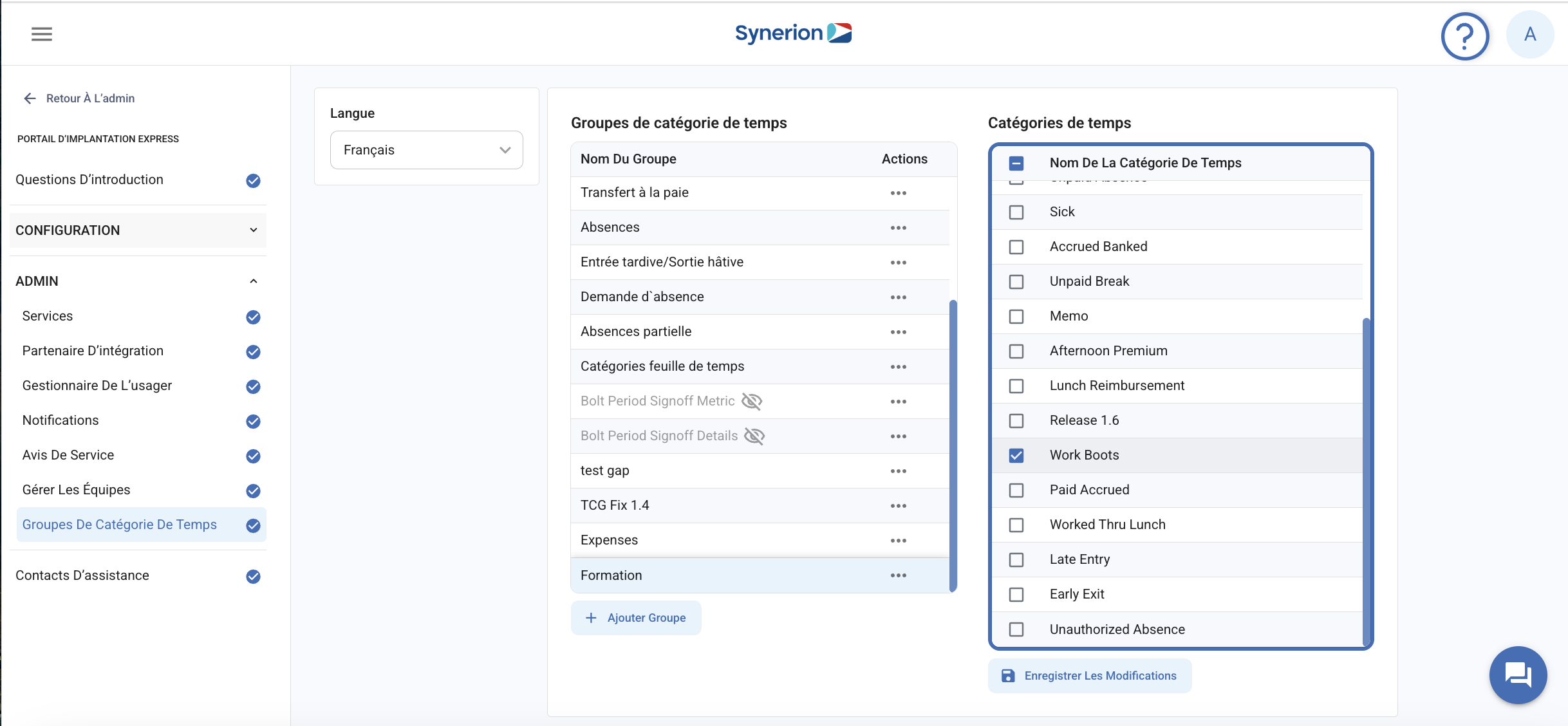The height and width of the screenshot is (726, 1568).
Task: Open actions menu for Transfert à la paie
Action: point(899,193)
